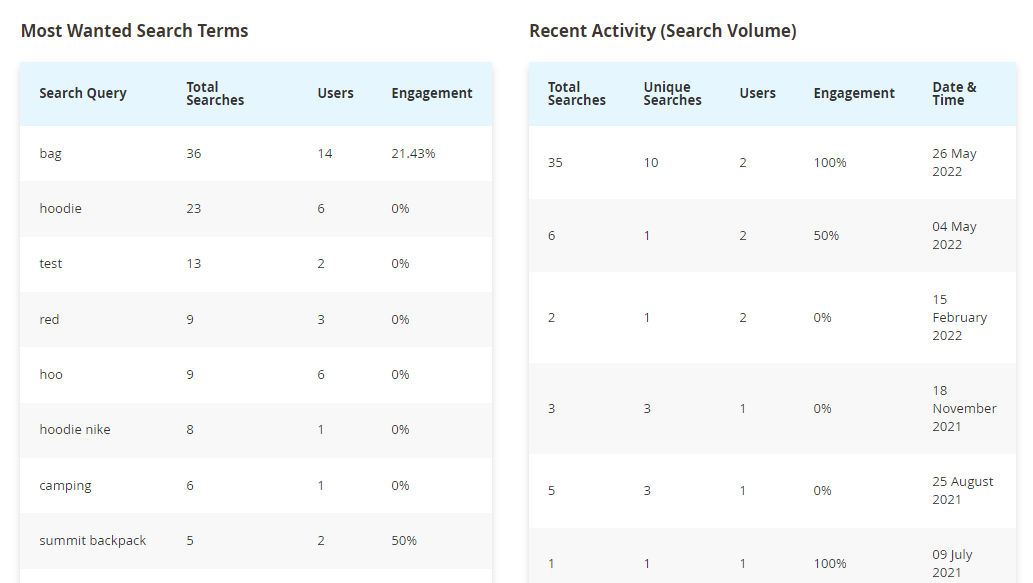1033x583 pixels.
Task: Select the 15 February 2022 activity row
Action: pos(772,318)
